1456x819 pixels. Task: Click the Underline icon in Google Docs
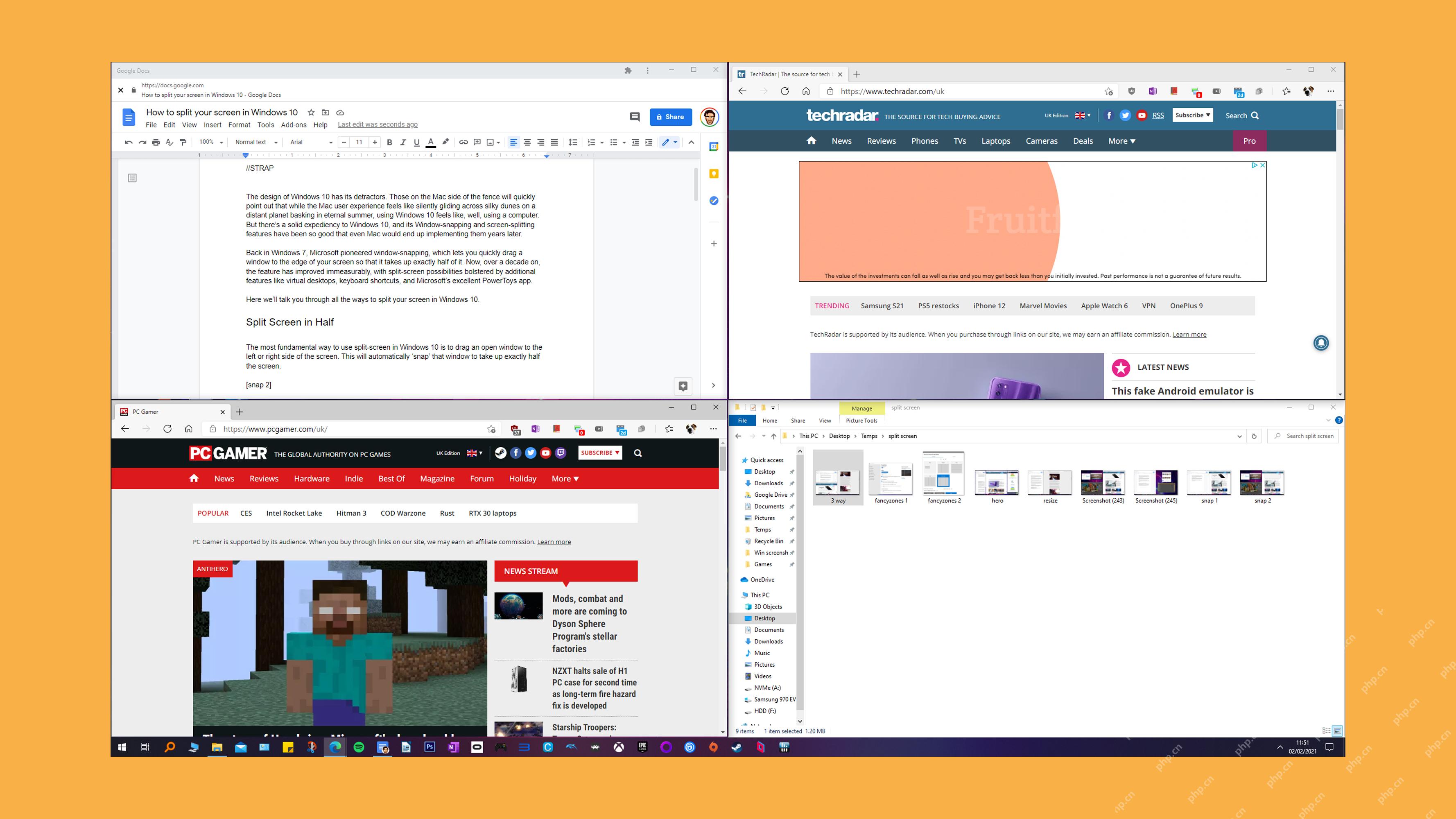point(416,143)
